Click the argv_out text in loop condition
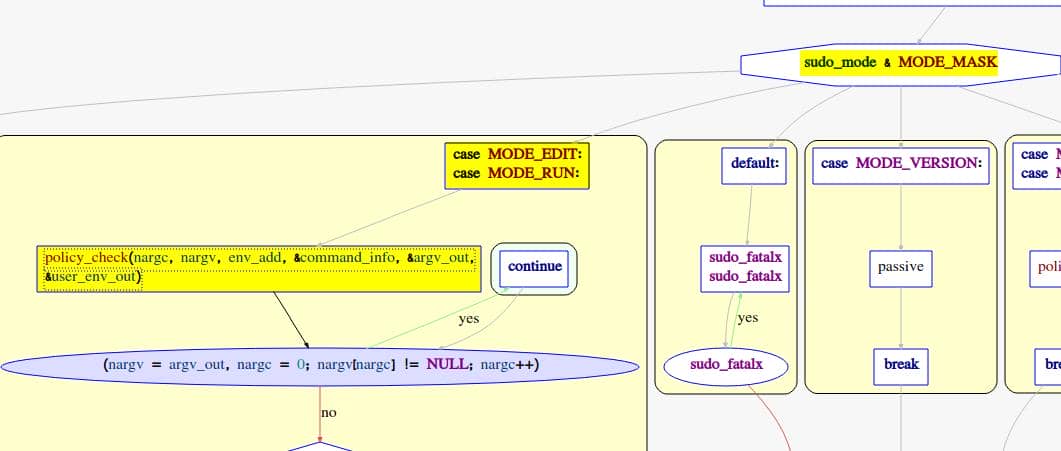This screenshot has width=1061, height=451. [x=196, y=365]
